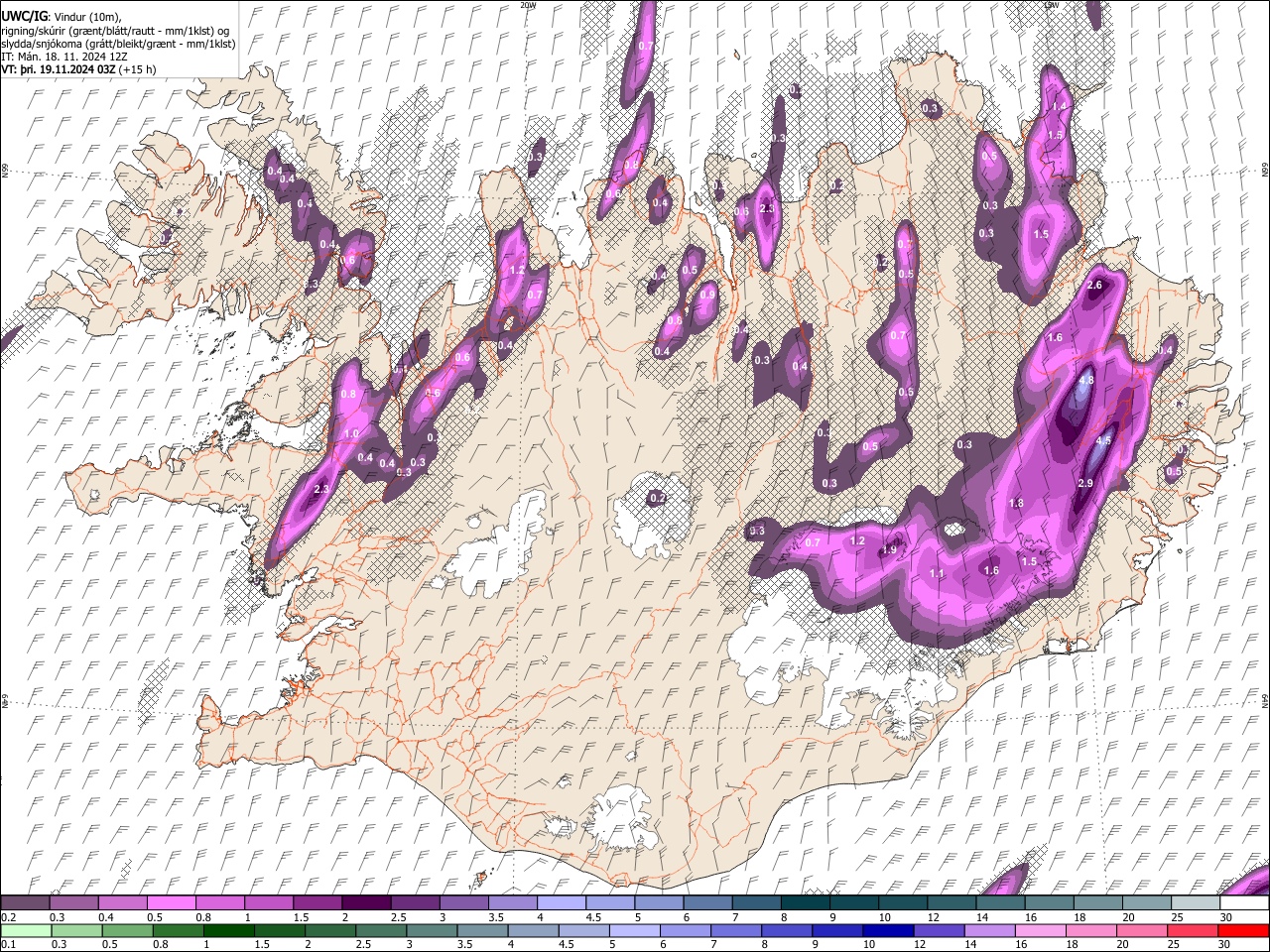Image resolution: width=1270 pixels, height=952 pixels.
Task: Pick upper legend swatch between 3.5 and 4
Action: (512, 903)
